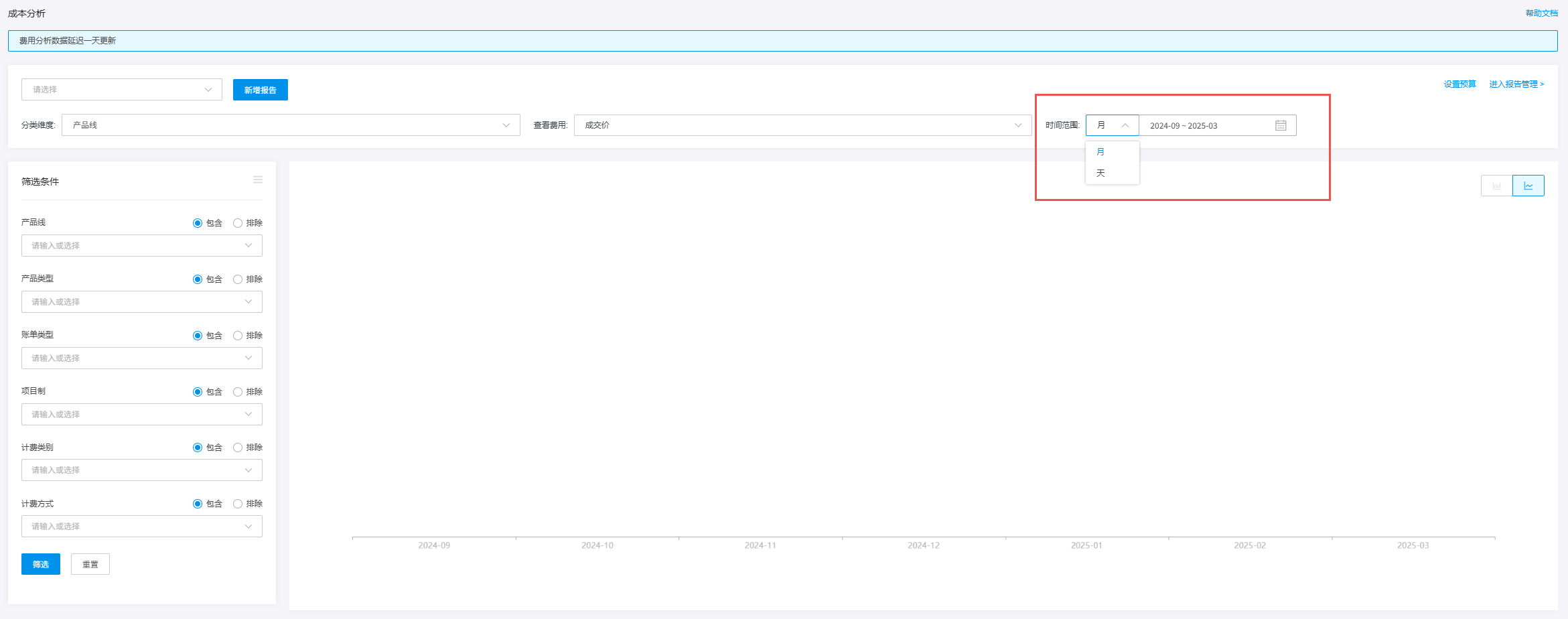Switch chart to line chart view

(1528, 186)
